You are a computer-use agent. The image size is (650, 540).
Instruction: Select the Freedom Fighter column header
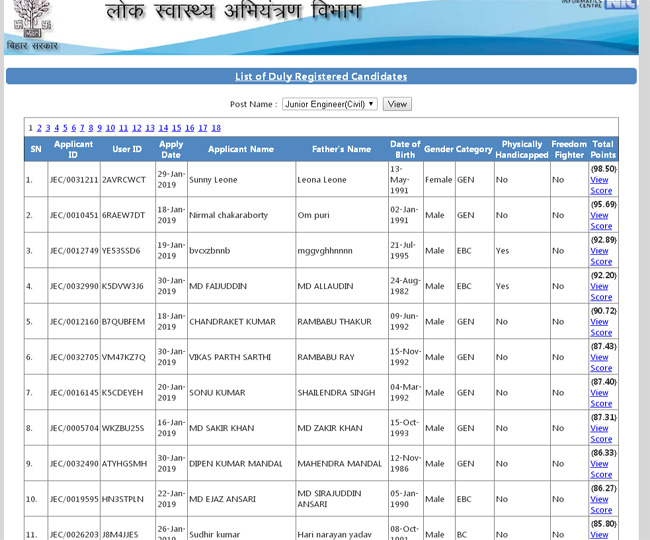pyautogui.click(x=569, y=149)
